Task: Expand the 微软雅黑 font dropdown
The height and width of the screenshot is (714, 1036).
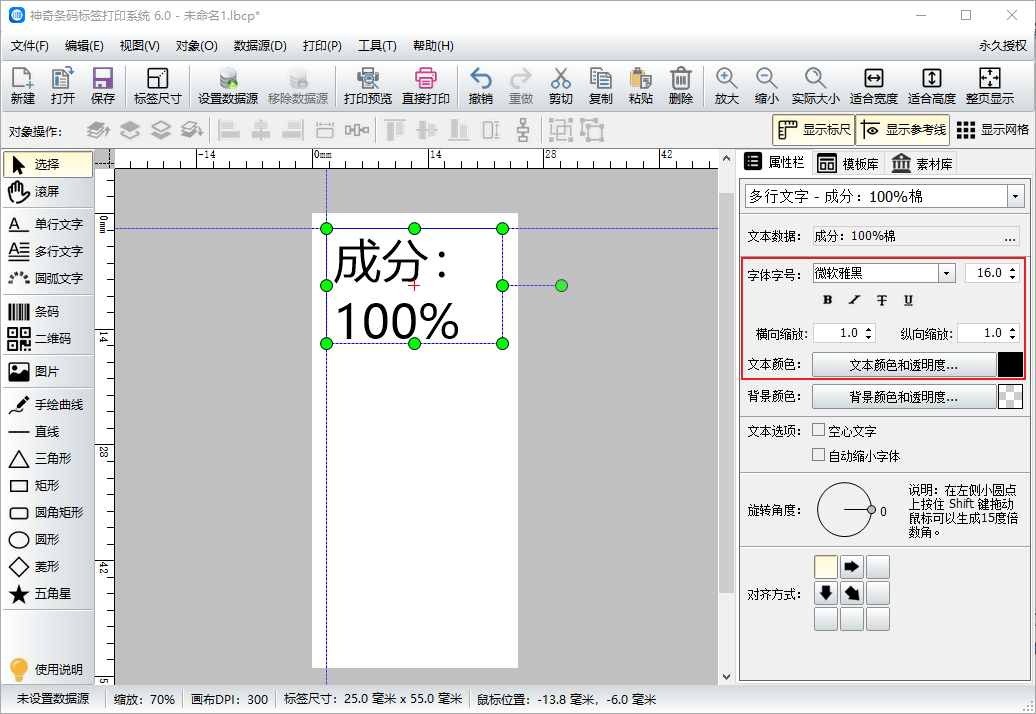Action: coord(946,273)
